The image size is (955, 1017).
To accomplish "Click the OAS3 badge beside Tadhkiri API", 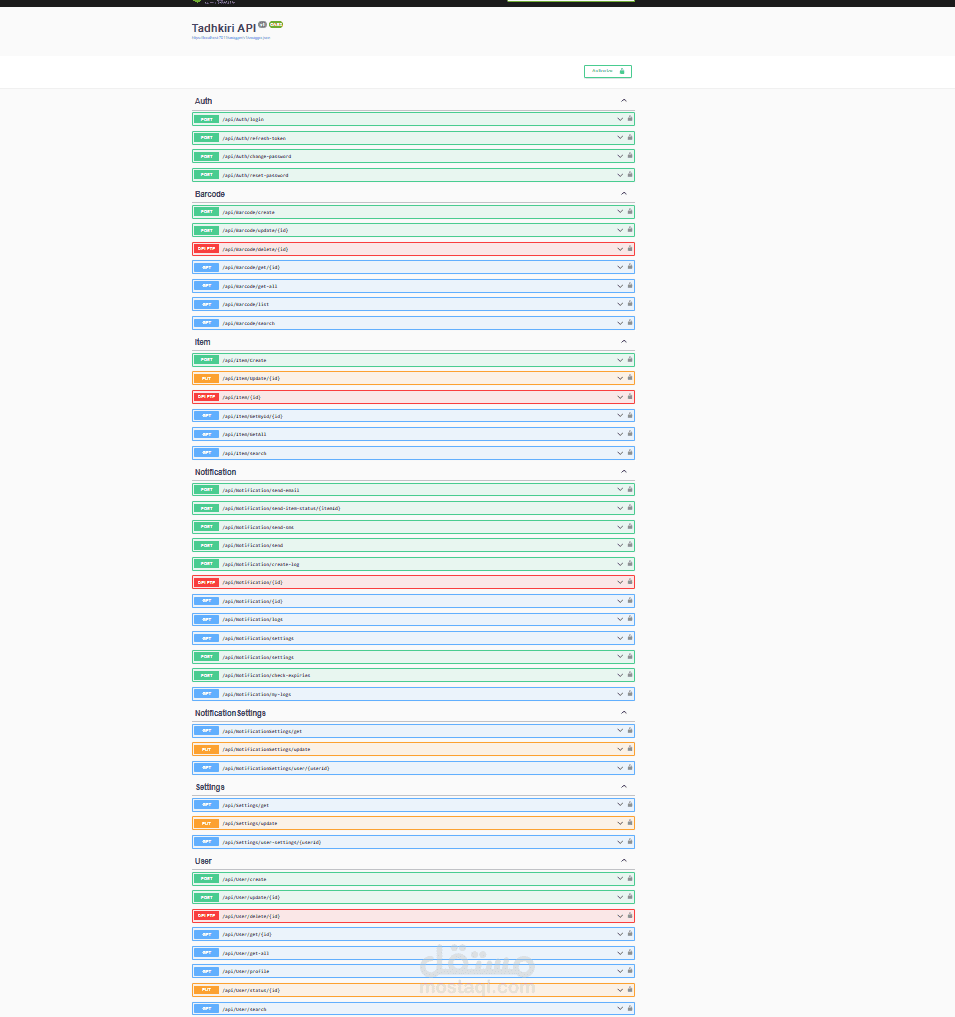I will click(x=276, y=25).
